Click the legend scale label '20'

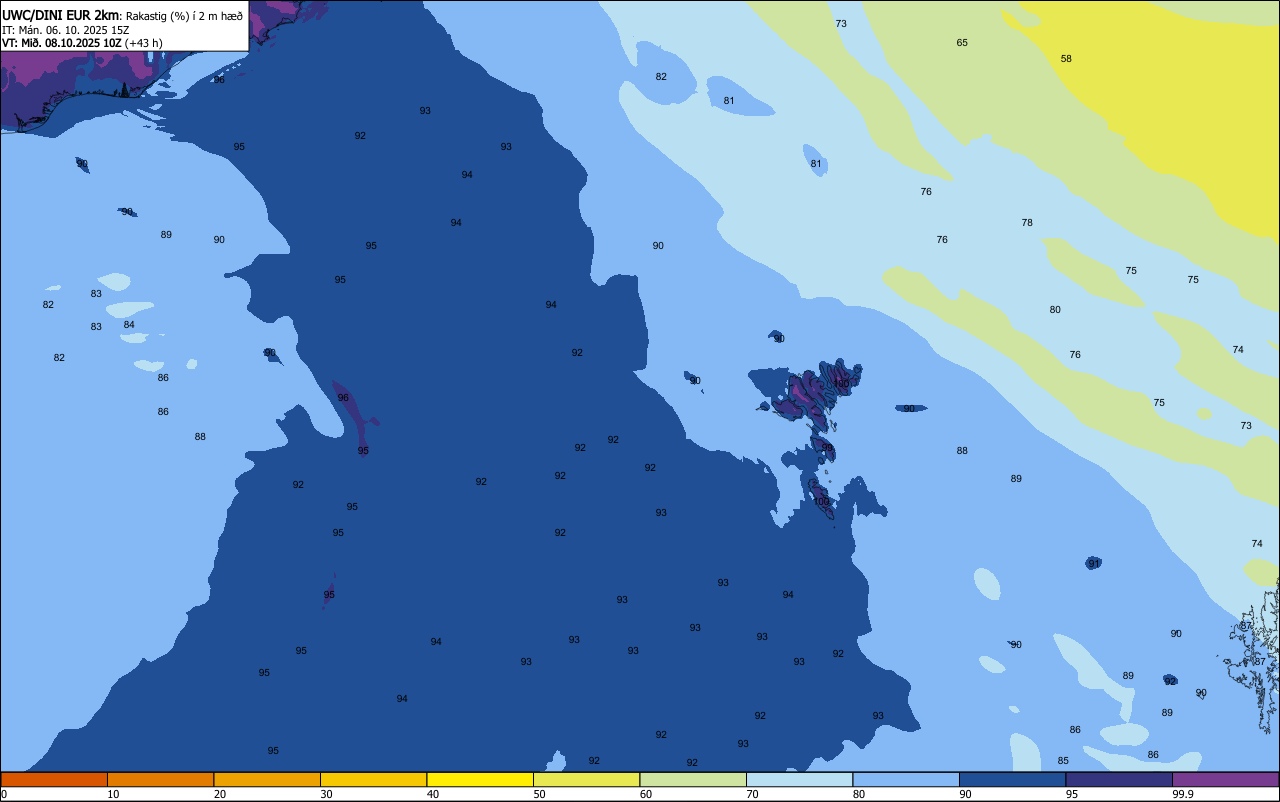click(x=220, y=794)
